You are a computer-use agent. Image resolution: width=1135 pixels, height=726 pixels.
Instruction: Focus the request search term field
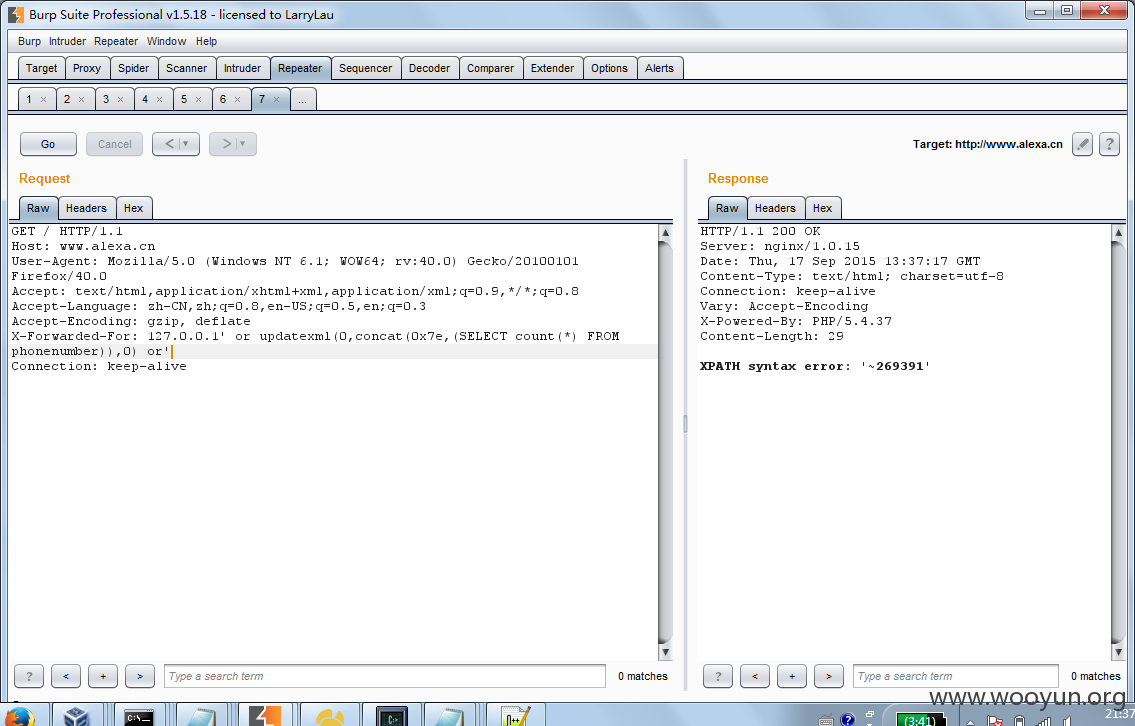pos(384,676)
